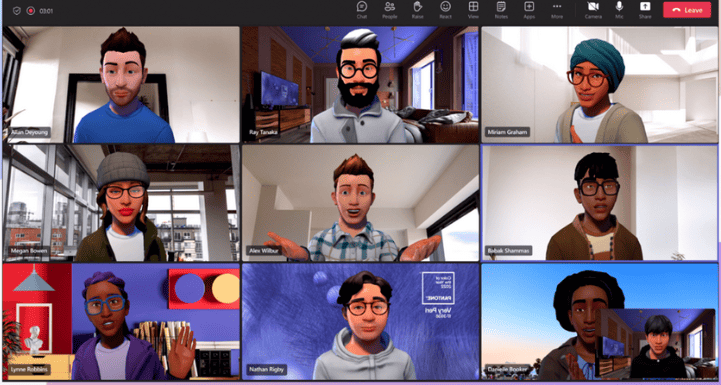Click the Babak Shammas name label
This screenshot has width=721, height=385.
click(x=509, y=251)
